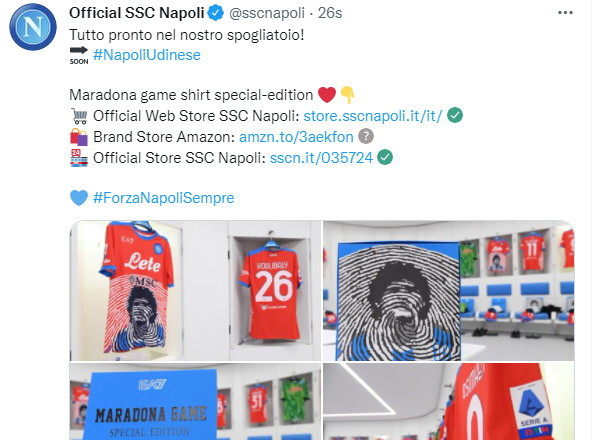Open the Maradona fingerprint artwork photo
Viewport: 608px width, 440px height.
pyautogui.click(x=449, y=291)
